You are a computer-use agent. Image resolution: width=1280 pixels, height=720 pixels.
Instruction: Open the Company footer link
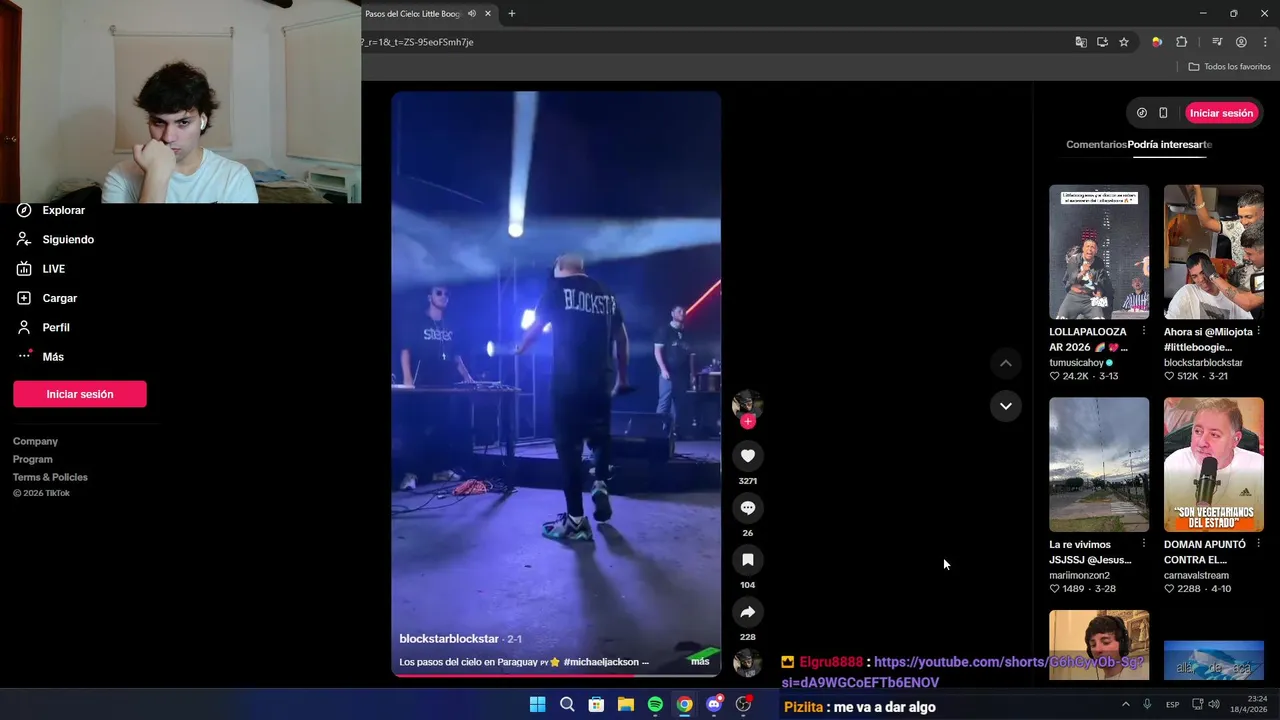[35, 441]
